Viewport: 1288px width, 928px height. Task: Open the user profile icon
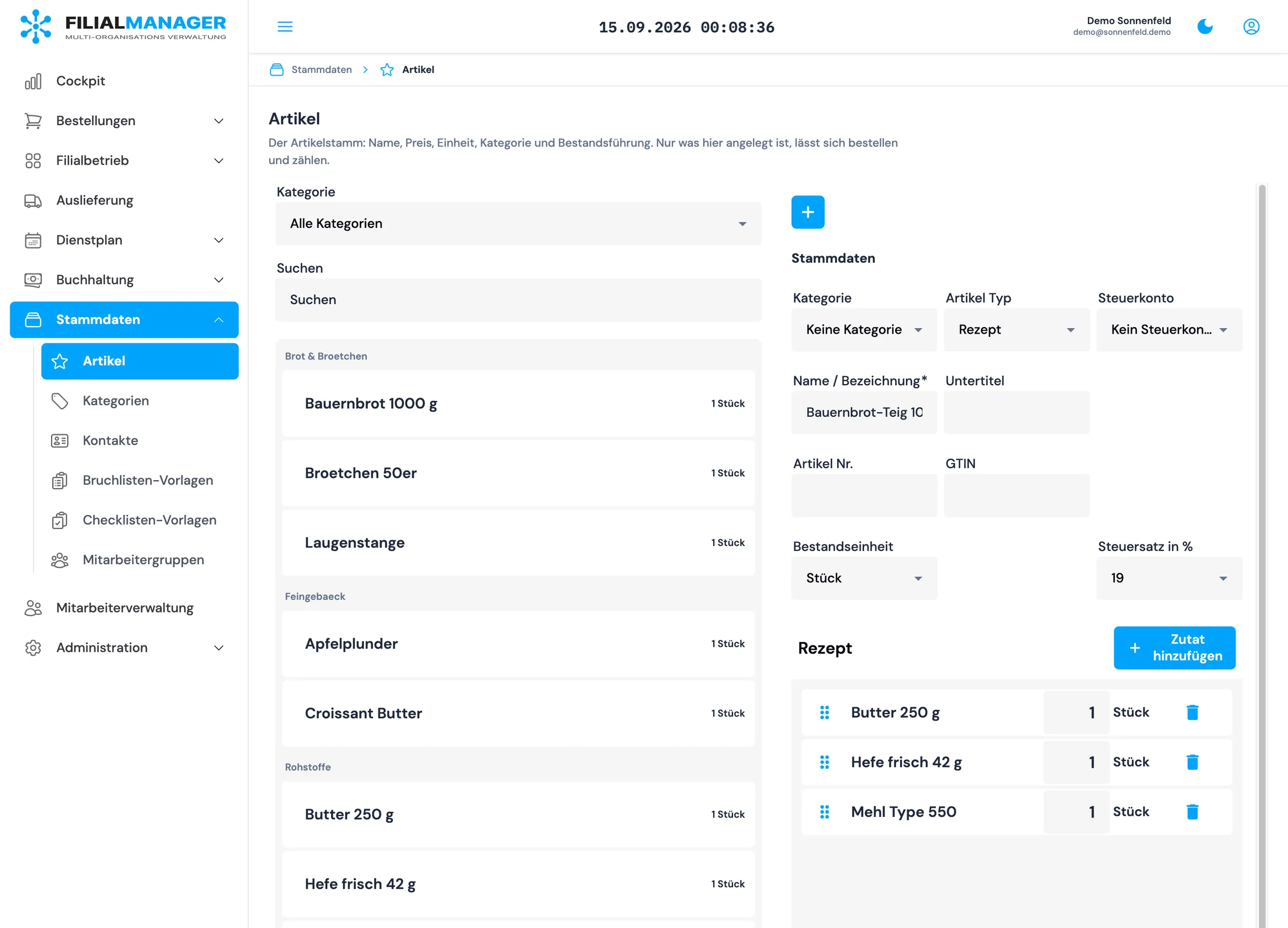tap(1251, 27)
